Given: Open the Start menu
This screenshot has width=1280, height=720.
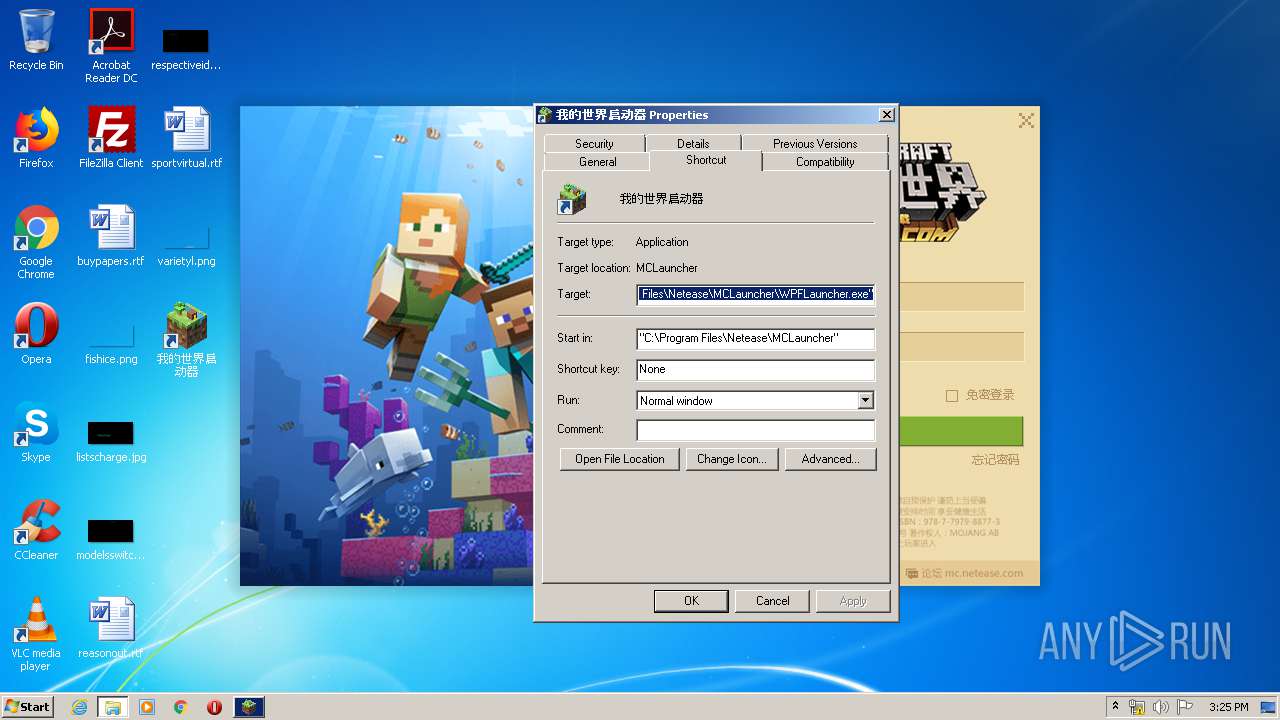Looking at the screenshot, I should (28, 707).
